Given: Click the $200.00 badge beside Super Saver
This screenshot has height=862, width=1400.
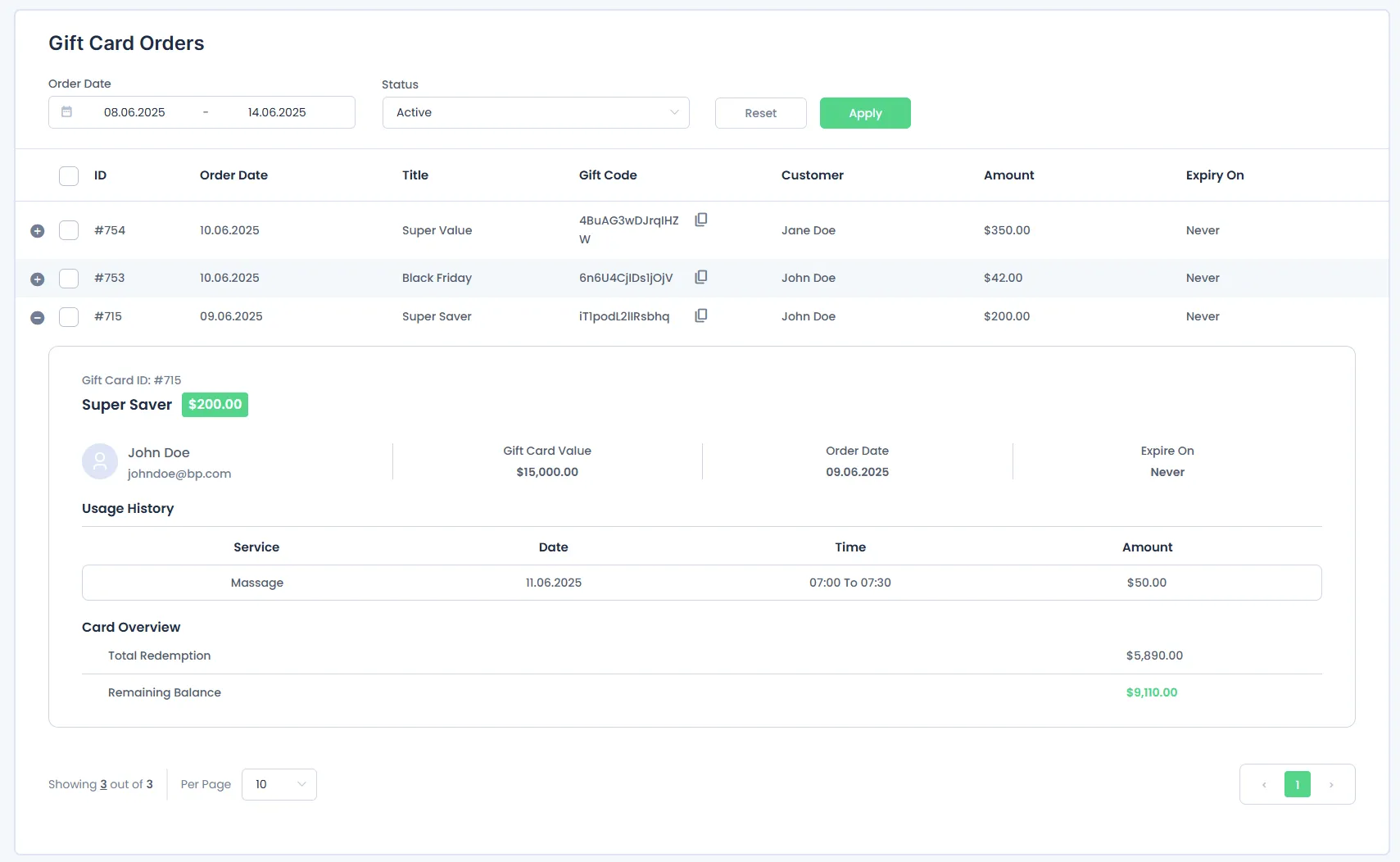Looking at the screenshot, I should pos(215,405).
